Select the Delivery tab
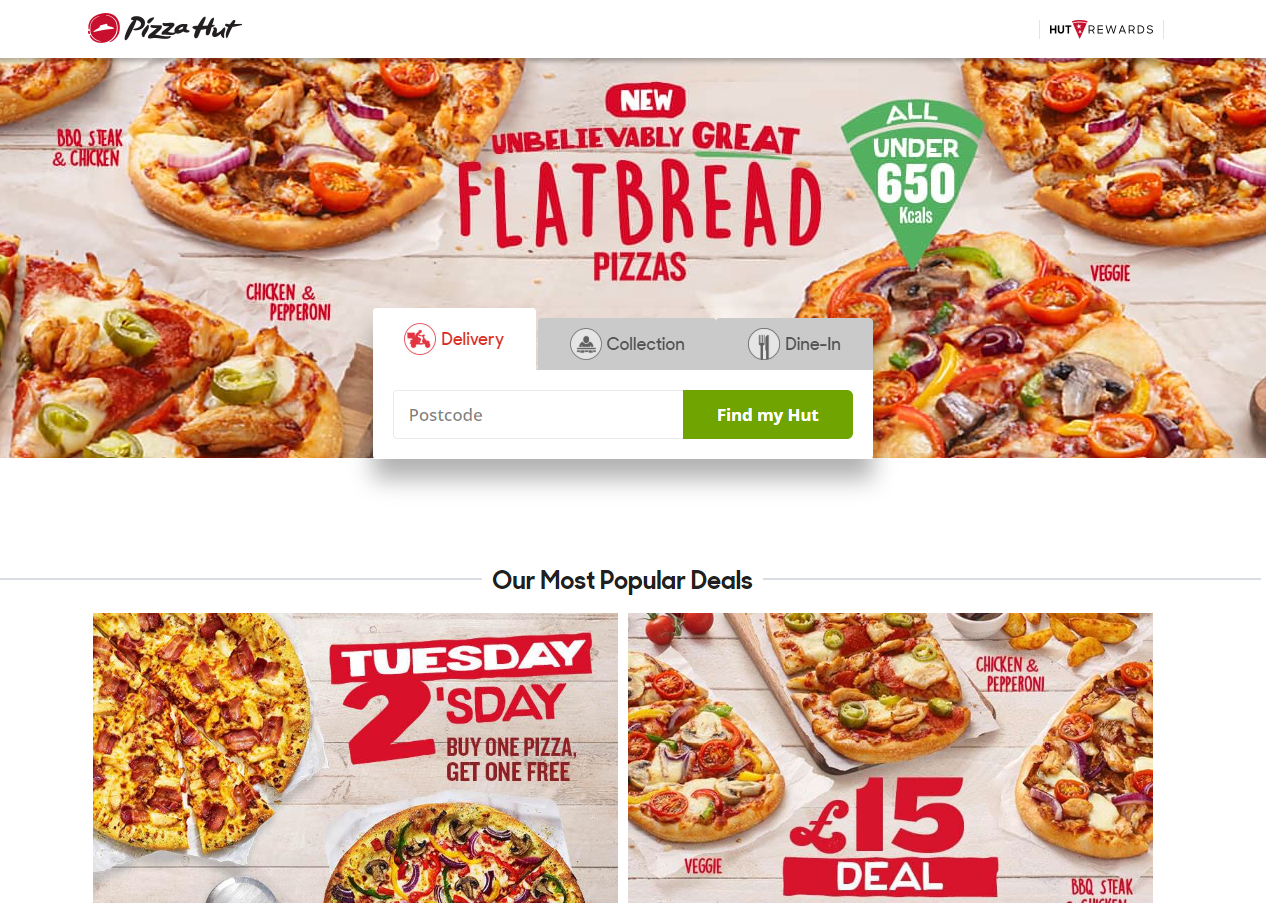 click(455, 339)
